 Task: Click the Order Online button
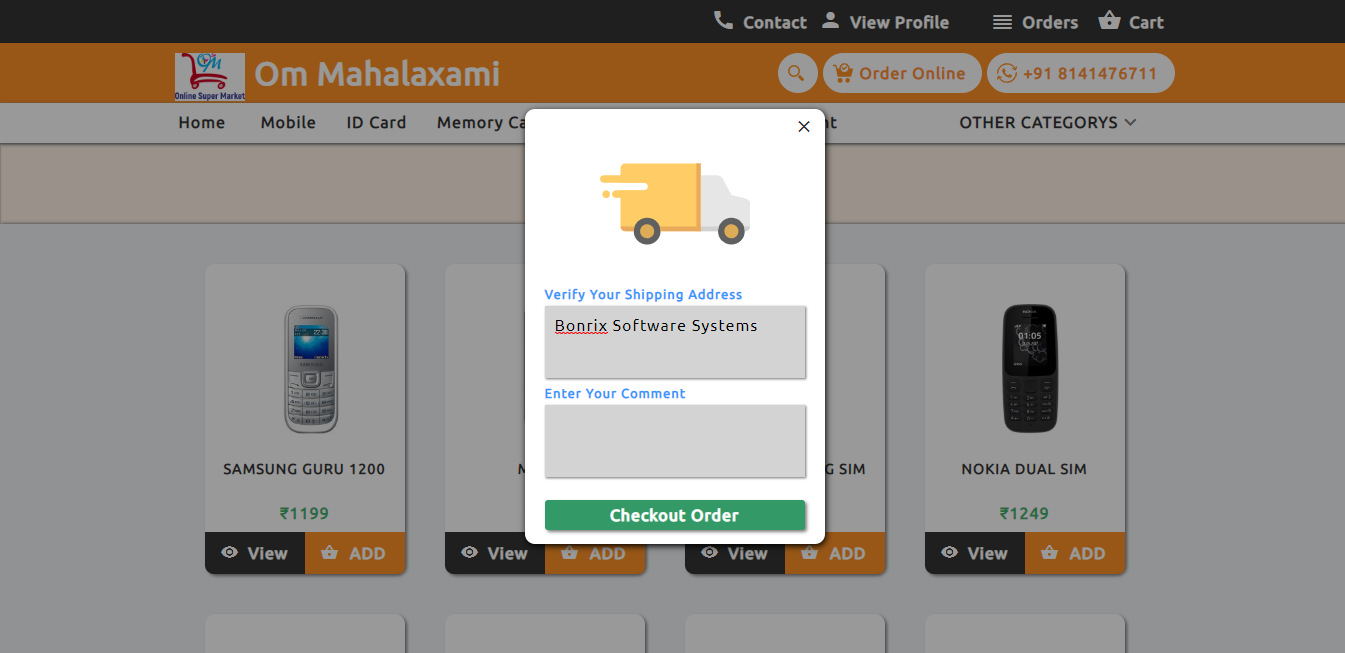tap(902, 73)
